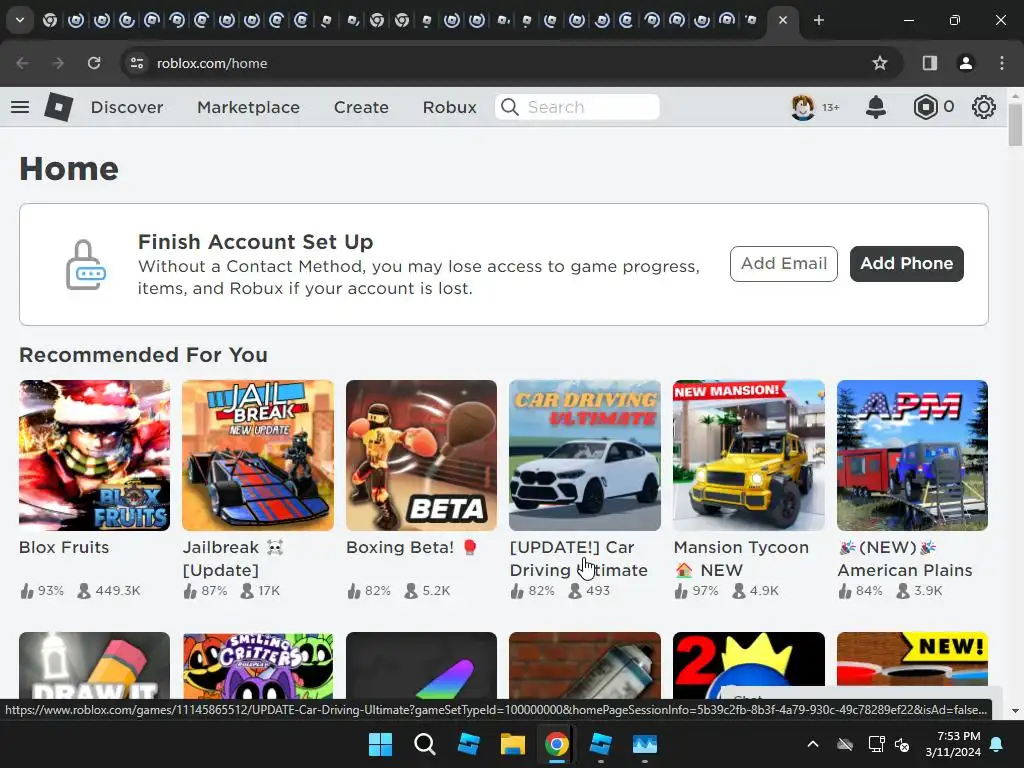
Task: Open the Blox Fruits game thumbnail
Action: click(95, 455)
